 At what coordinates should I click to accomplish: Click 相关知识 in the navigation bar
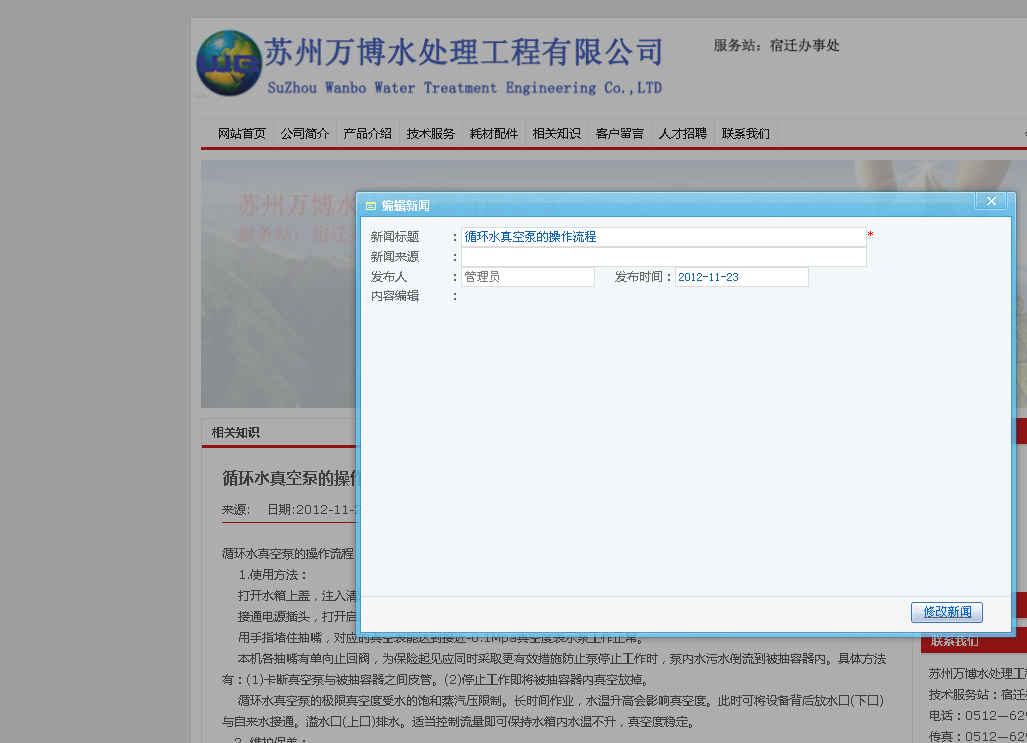pyautogui.click(x=556, y=134)
